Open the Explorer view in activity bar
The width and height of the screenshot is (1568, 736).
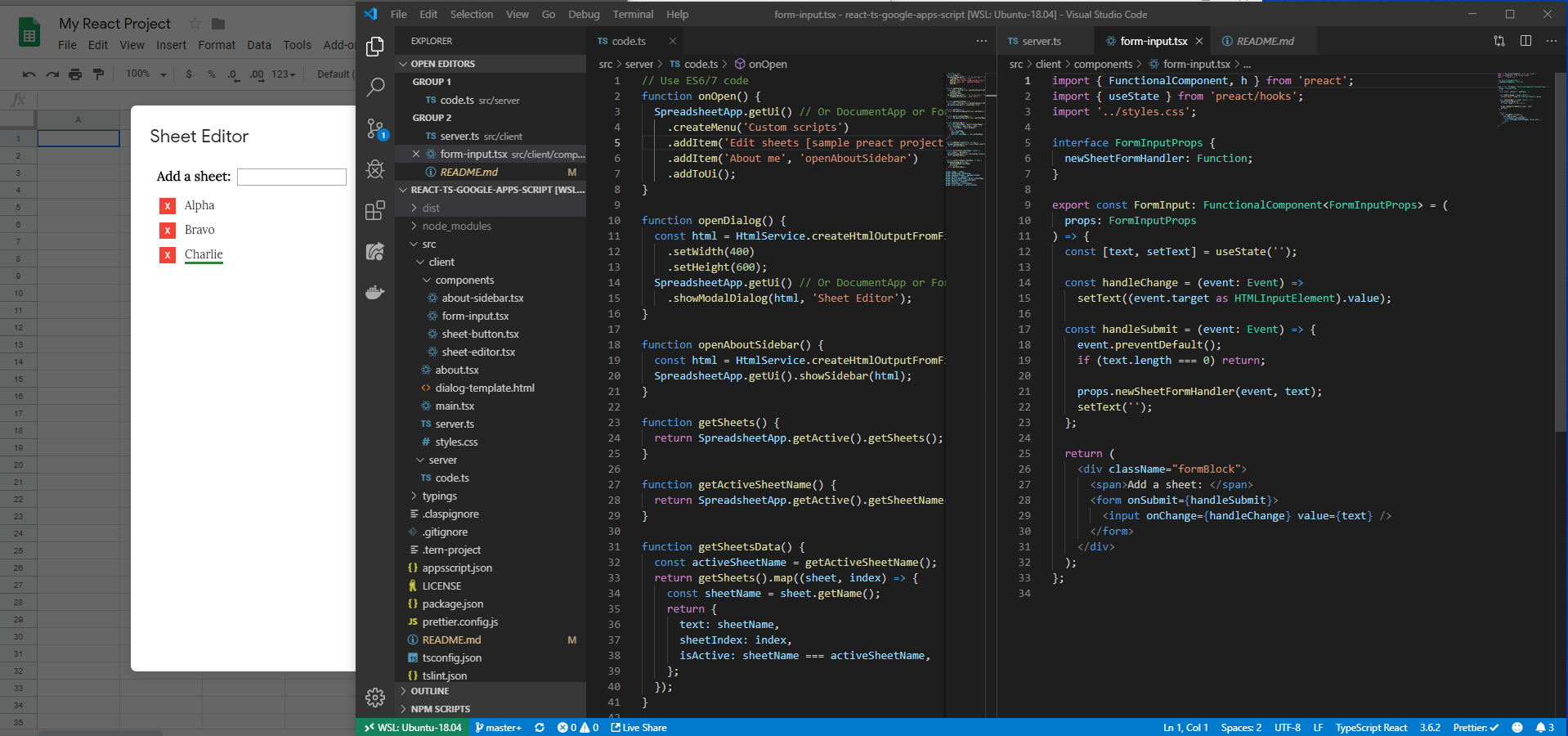[x=375, y=47]
